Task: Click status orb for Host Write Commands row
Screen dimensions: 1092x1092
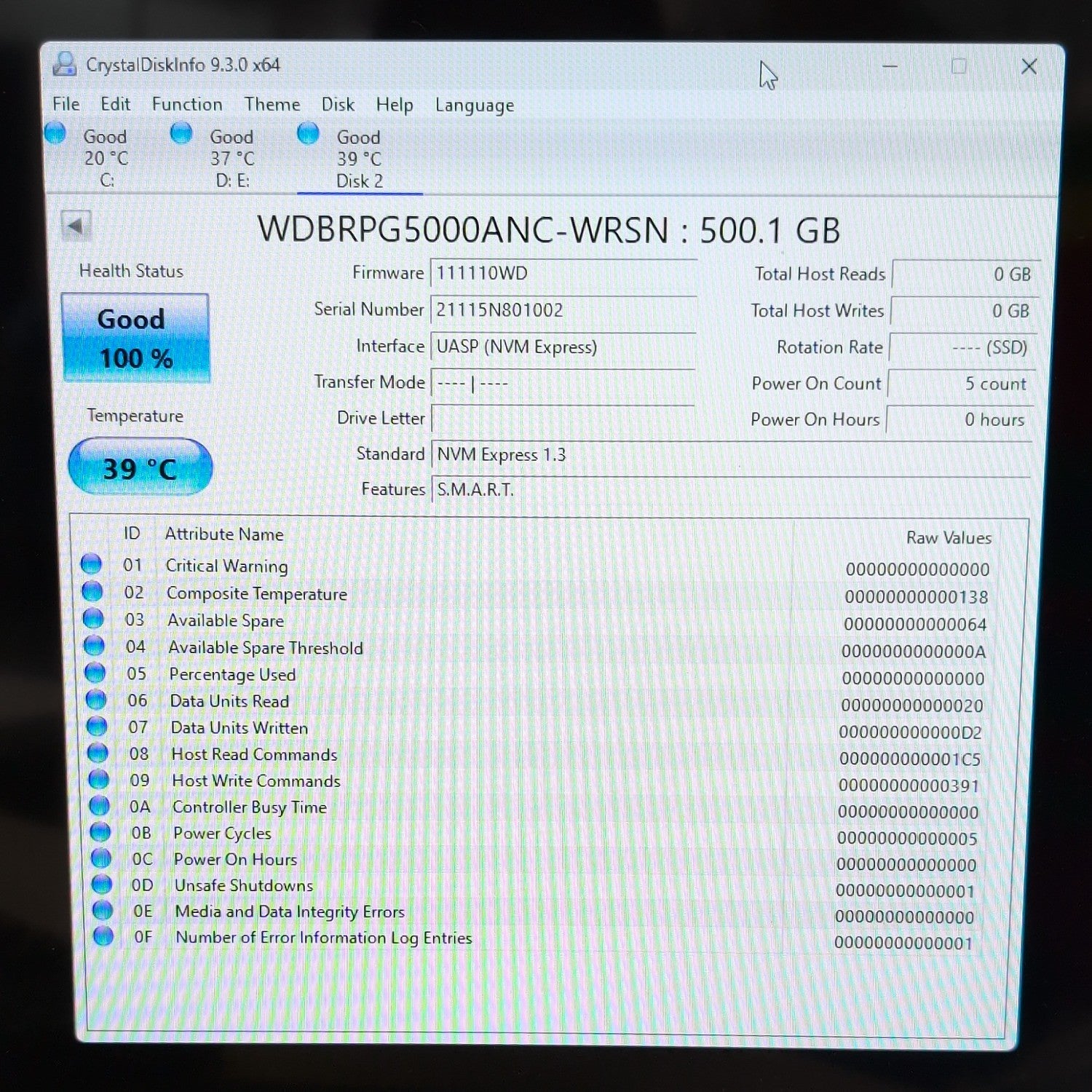Action: [x=98, y=779]
